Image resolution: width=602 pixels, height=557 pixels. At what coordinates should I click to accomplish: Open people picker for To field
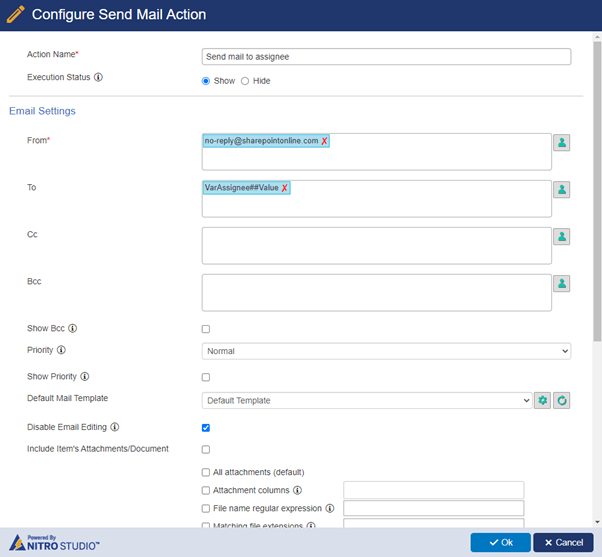click(x=561, y=190)
